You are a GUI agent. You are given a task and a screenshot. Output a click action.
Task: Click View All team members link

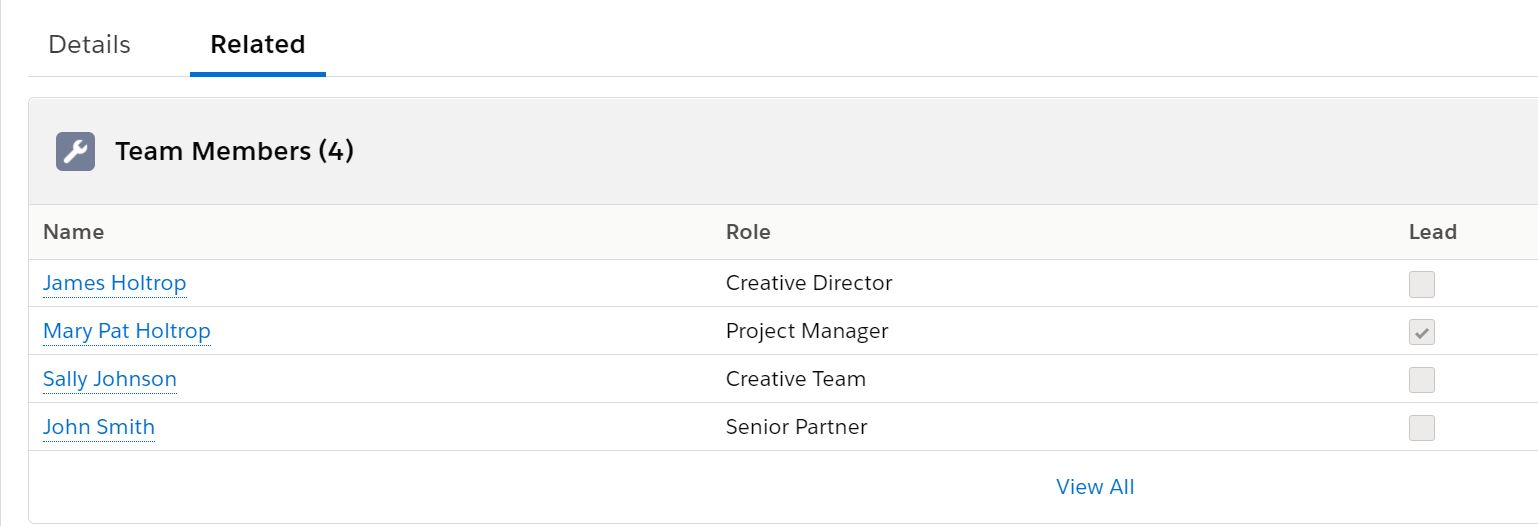[1095, 487]
